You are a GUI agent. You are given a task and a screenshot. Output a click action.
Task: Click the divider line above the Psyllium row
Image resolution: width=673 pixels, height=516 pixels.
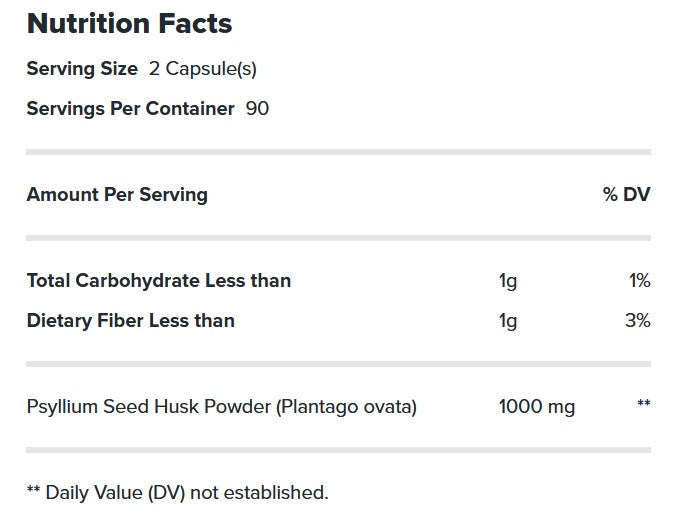tap(338, 364)
